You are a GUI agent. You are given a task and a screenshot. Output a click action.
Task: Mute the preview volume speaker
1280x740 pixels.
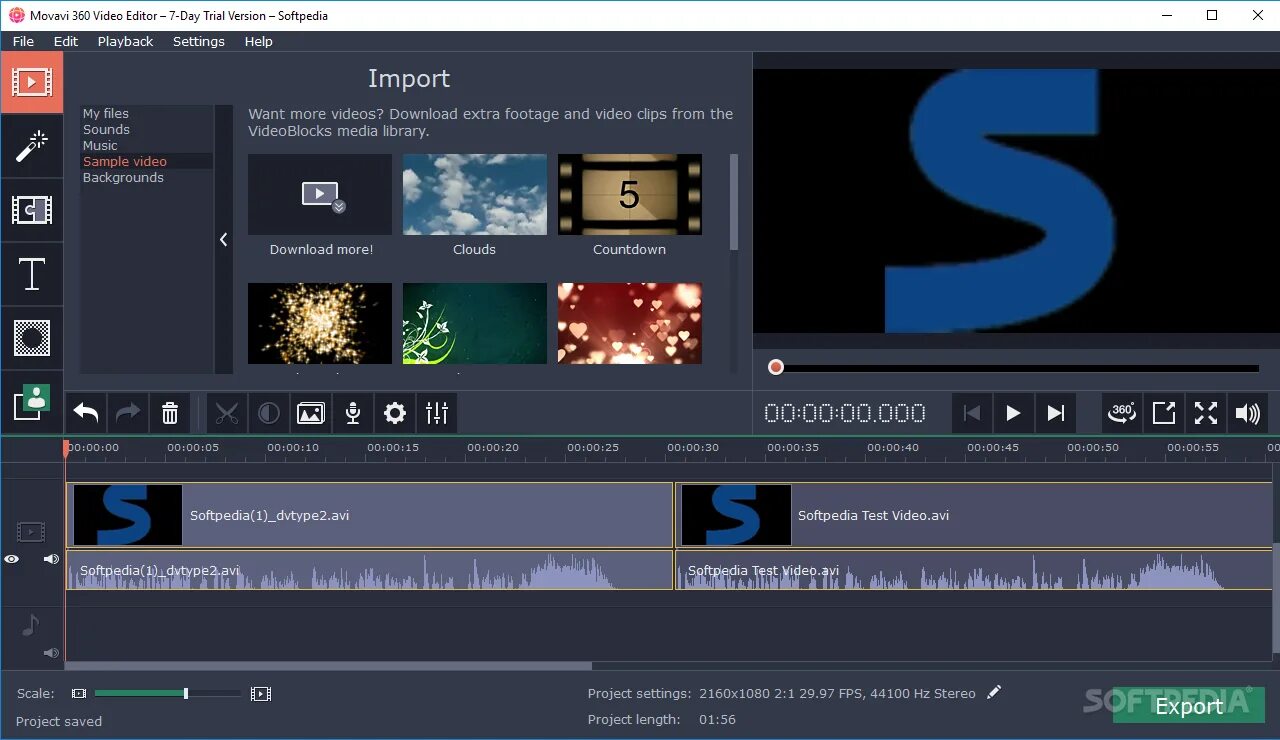click(x=1248, y=413)
